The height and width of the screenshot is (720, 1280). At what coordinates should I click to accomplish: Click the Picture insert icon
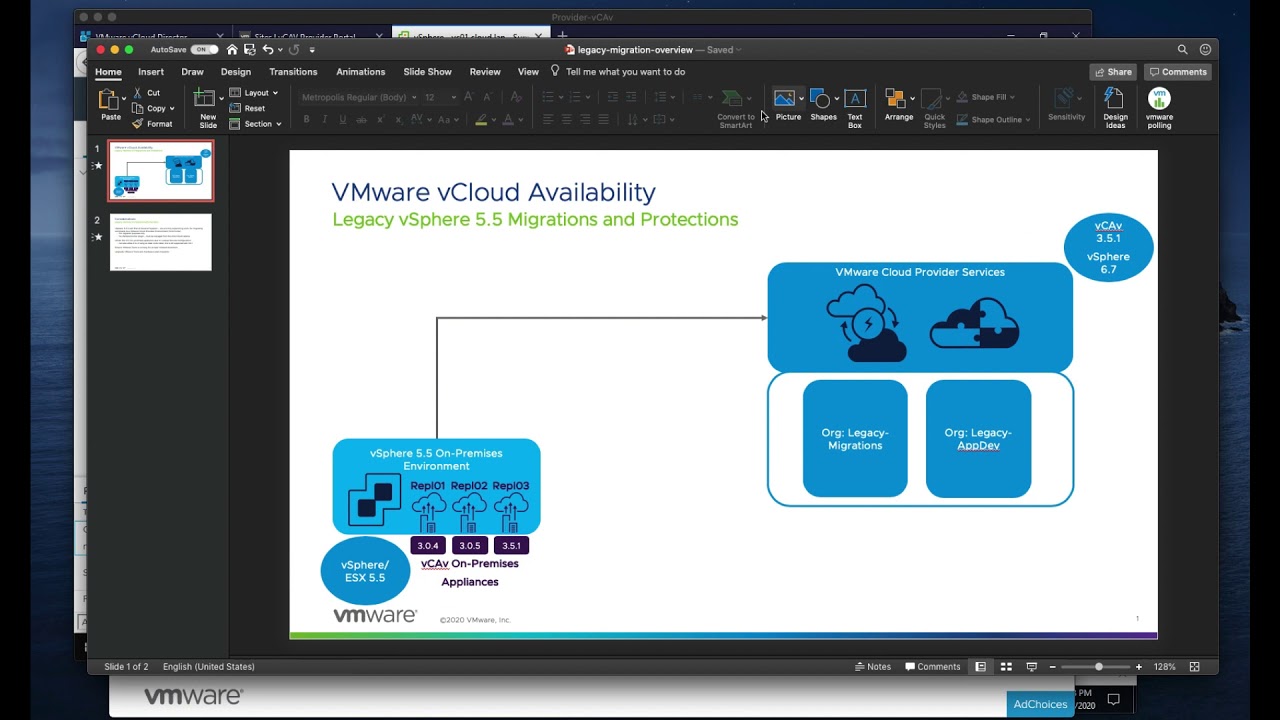pos(785,99)
